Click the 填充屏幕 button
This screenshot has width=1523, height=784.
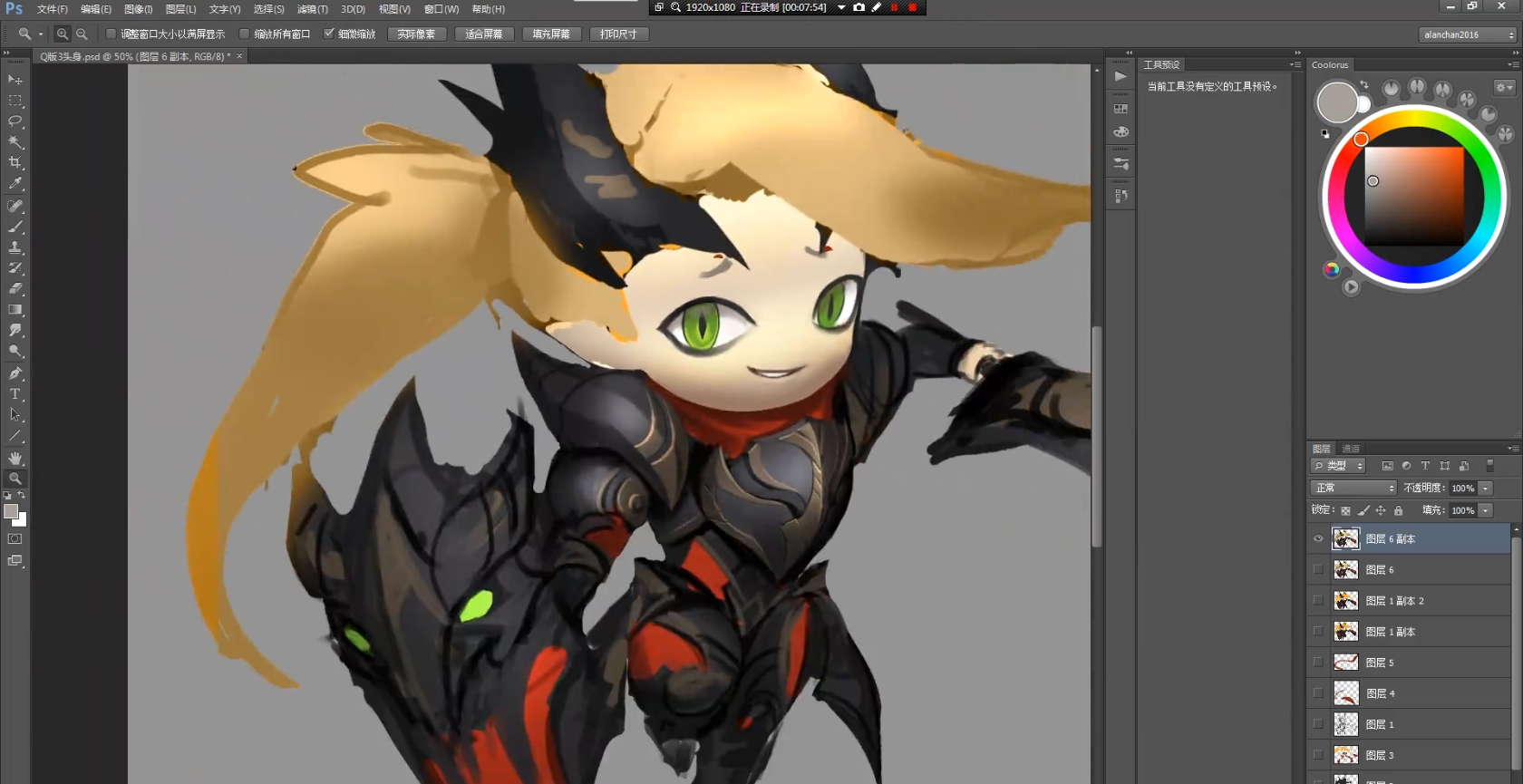[x=551, y=34]
